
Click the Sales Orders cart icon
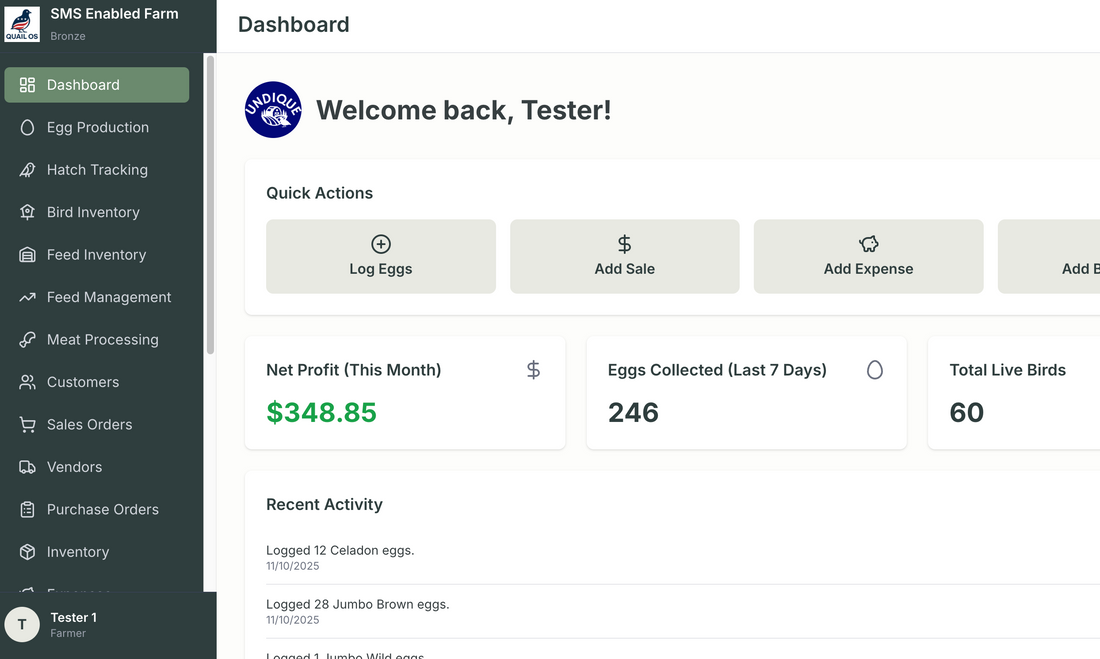(x=28, y=425)
